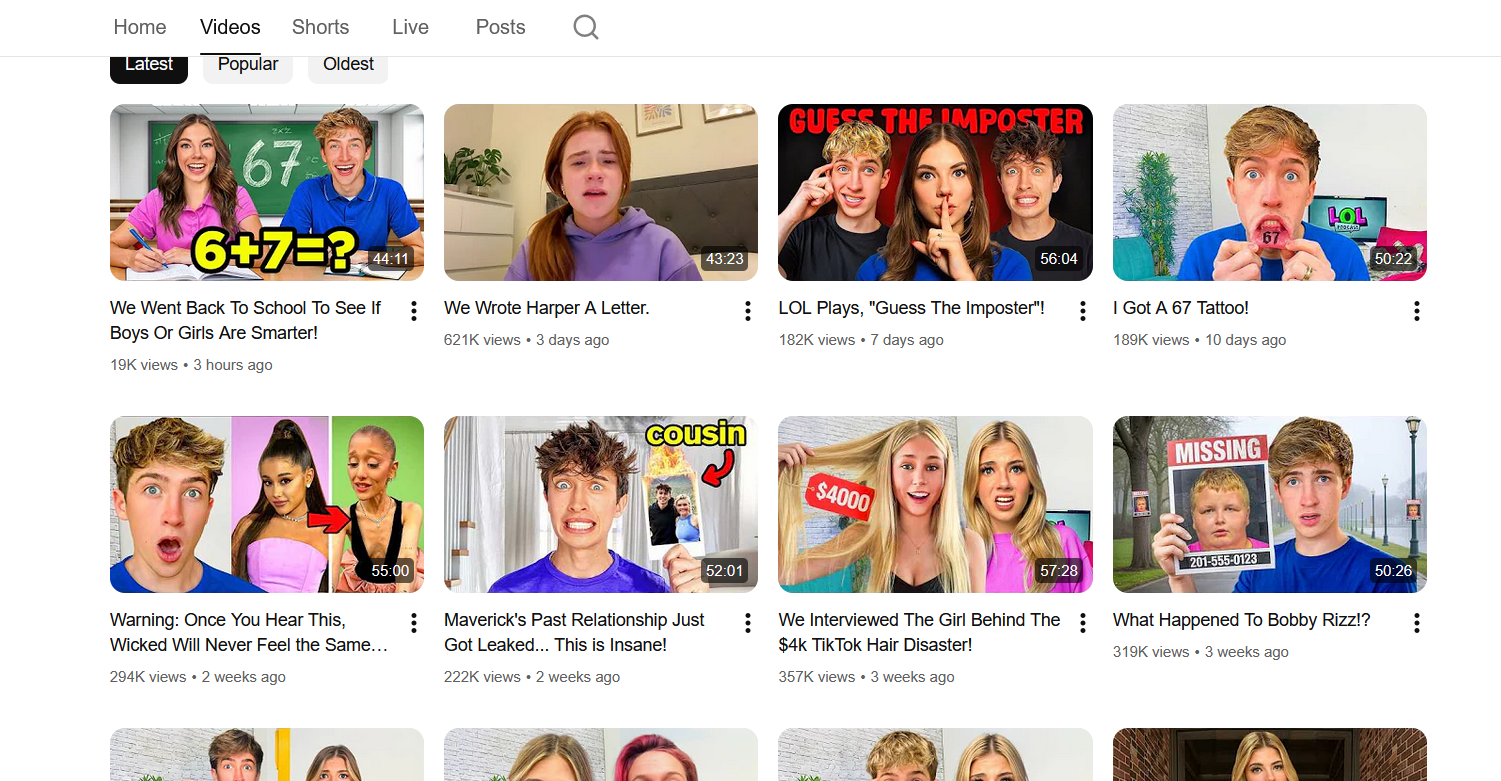This screenshot has height=781, width=1501.
Task: Play the '$4000' hair video thumbnail
Action: pyautogui.click(x=935, y=504)
